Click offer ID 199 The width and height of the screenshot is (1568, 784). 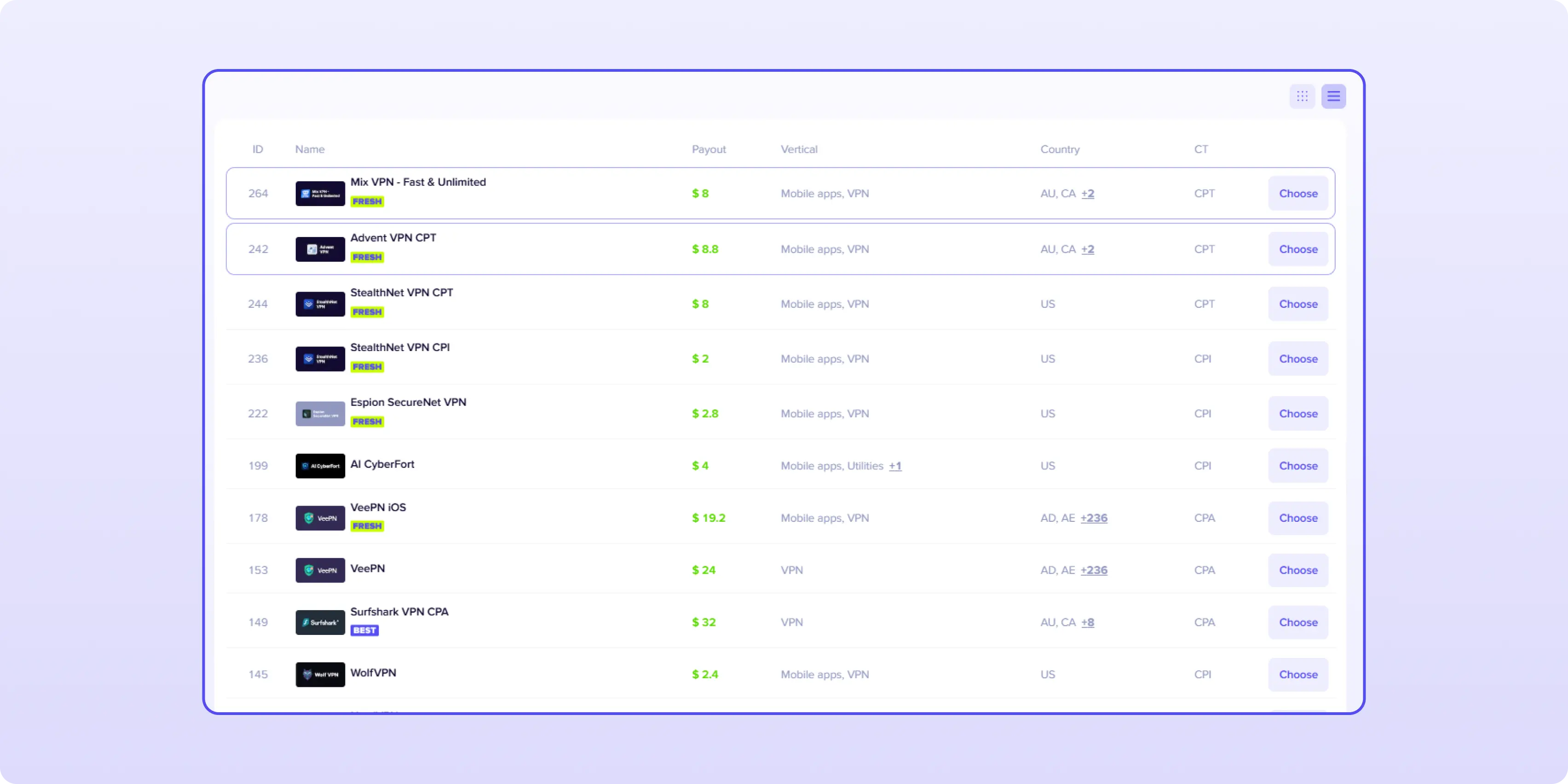(258, 466)
